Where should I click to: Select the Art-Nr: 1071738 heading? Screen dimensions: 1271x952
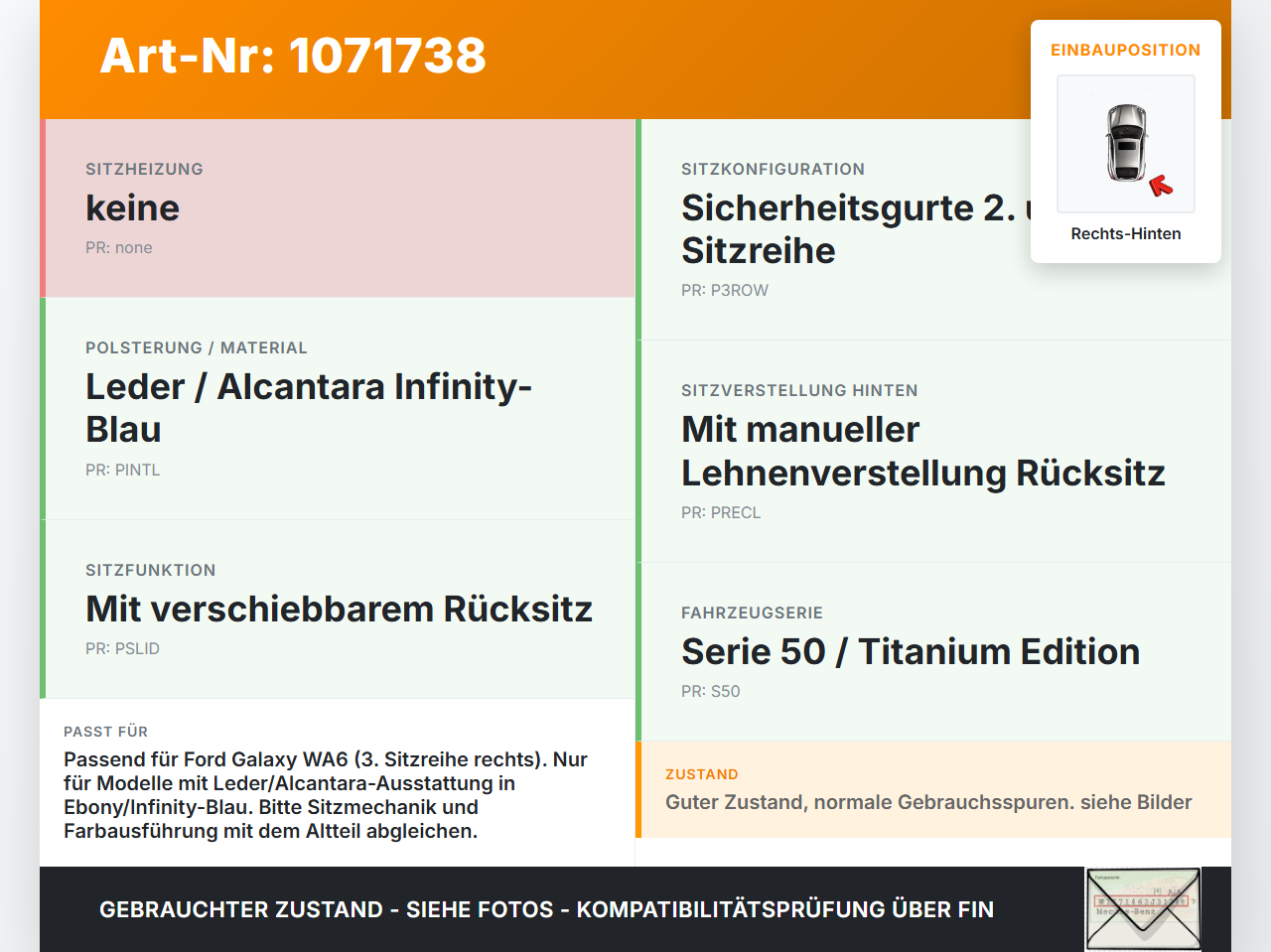(x=293, y=56)
